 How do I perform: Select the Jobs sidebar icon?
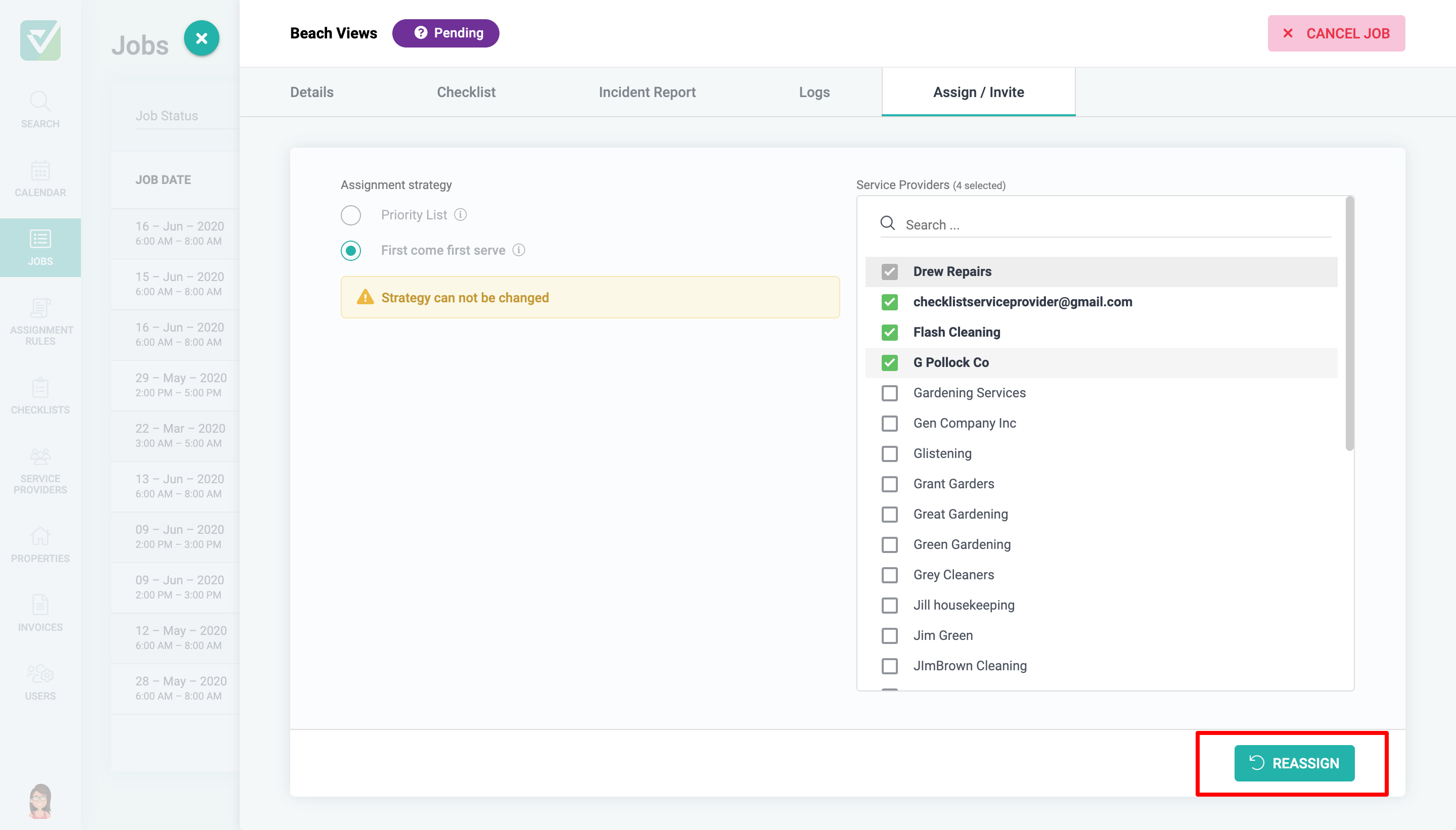(40, 247)
